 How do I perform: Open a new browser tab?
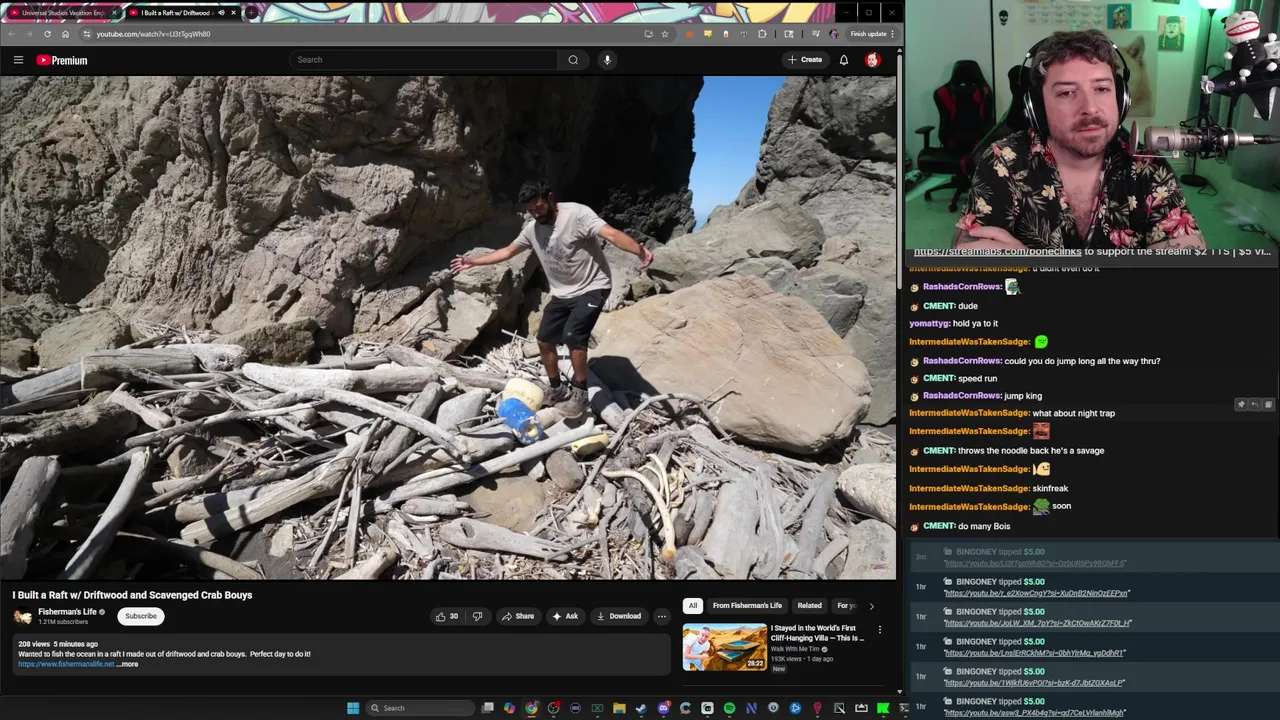coord(252,13)
